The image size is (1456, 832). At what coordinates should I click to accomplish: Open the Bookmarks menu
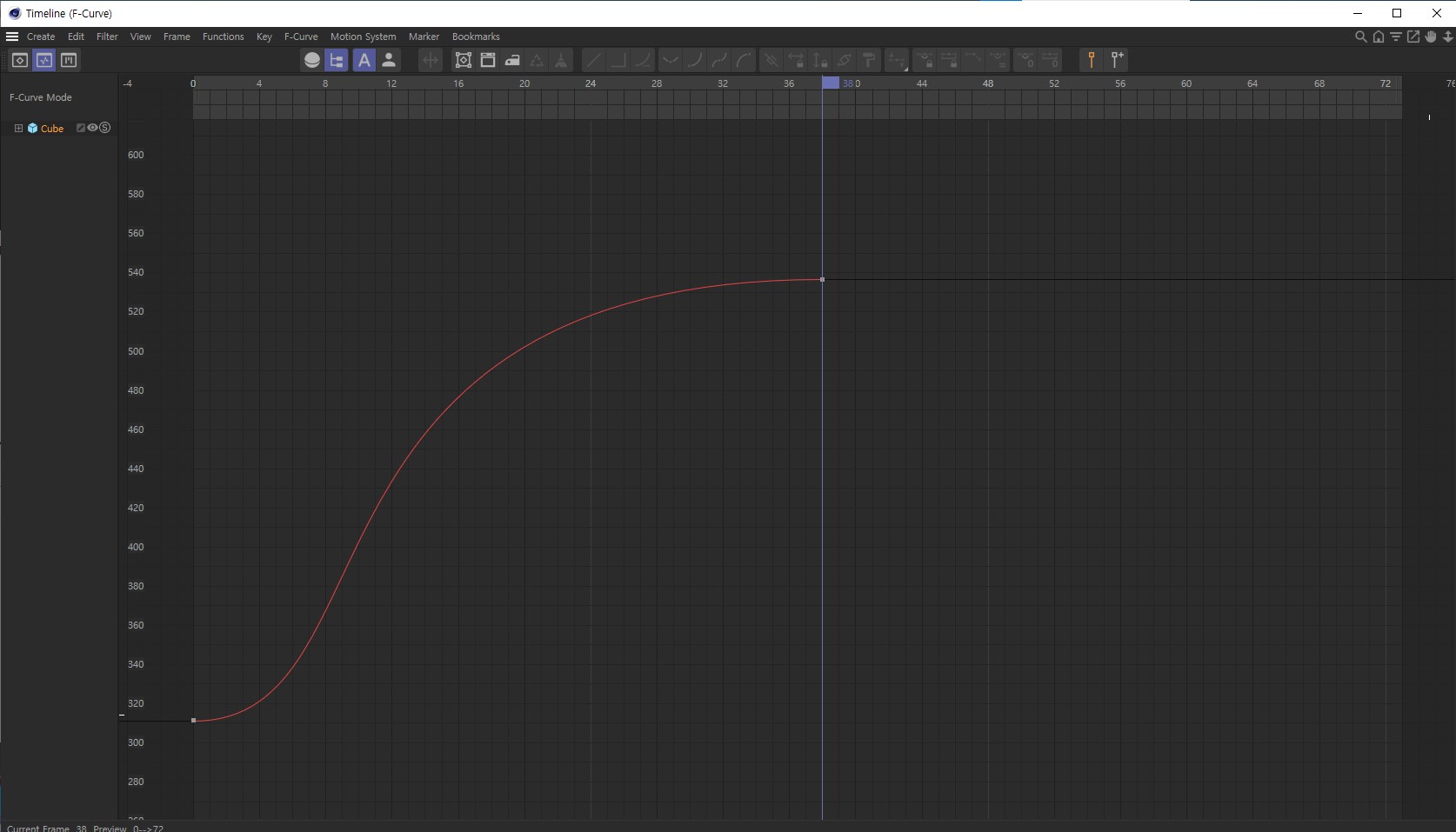coord(476,37)
